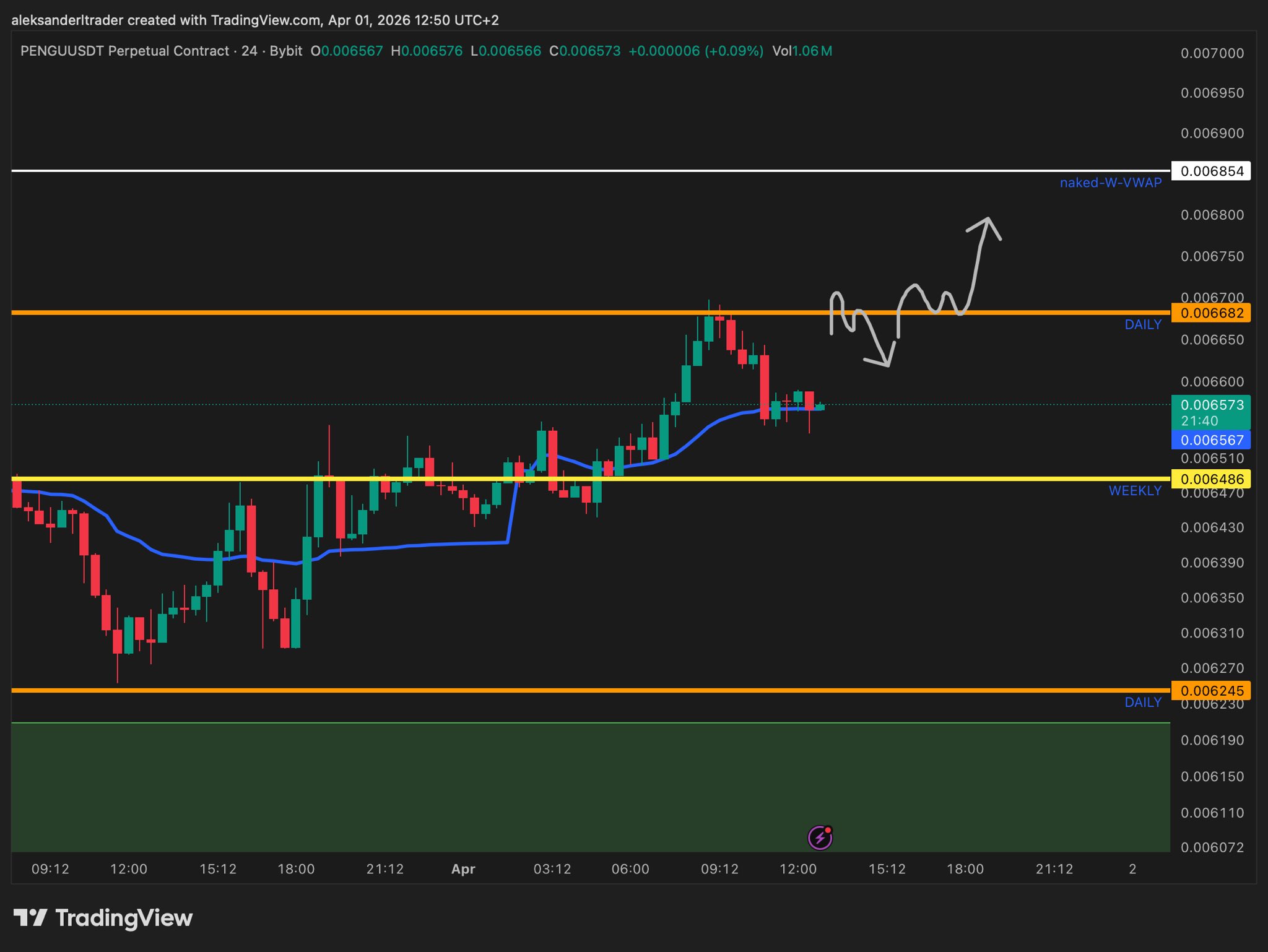Click the hand-drawn downward arrow tip
The image size is (1268, 952).
click(888, 365)
